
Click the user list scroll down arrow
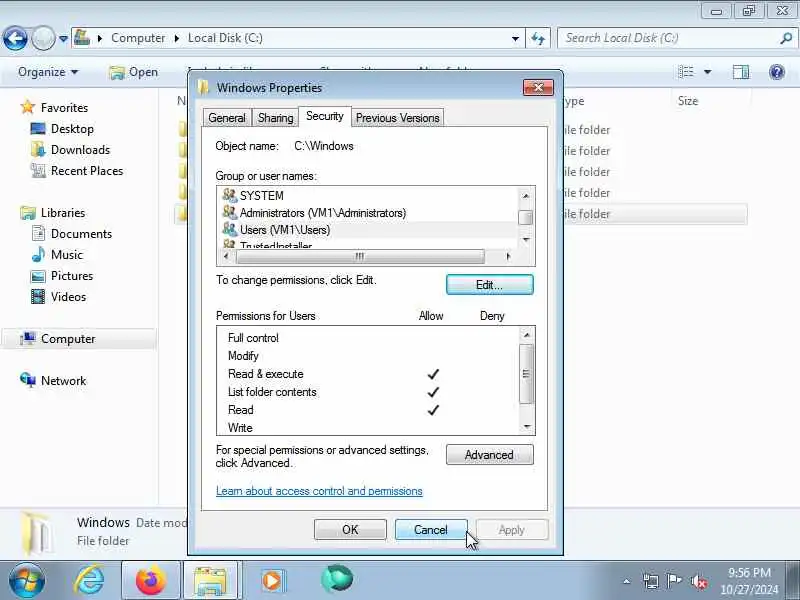pyautogui.click(x=526, y=239)
